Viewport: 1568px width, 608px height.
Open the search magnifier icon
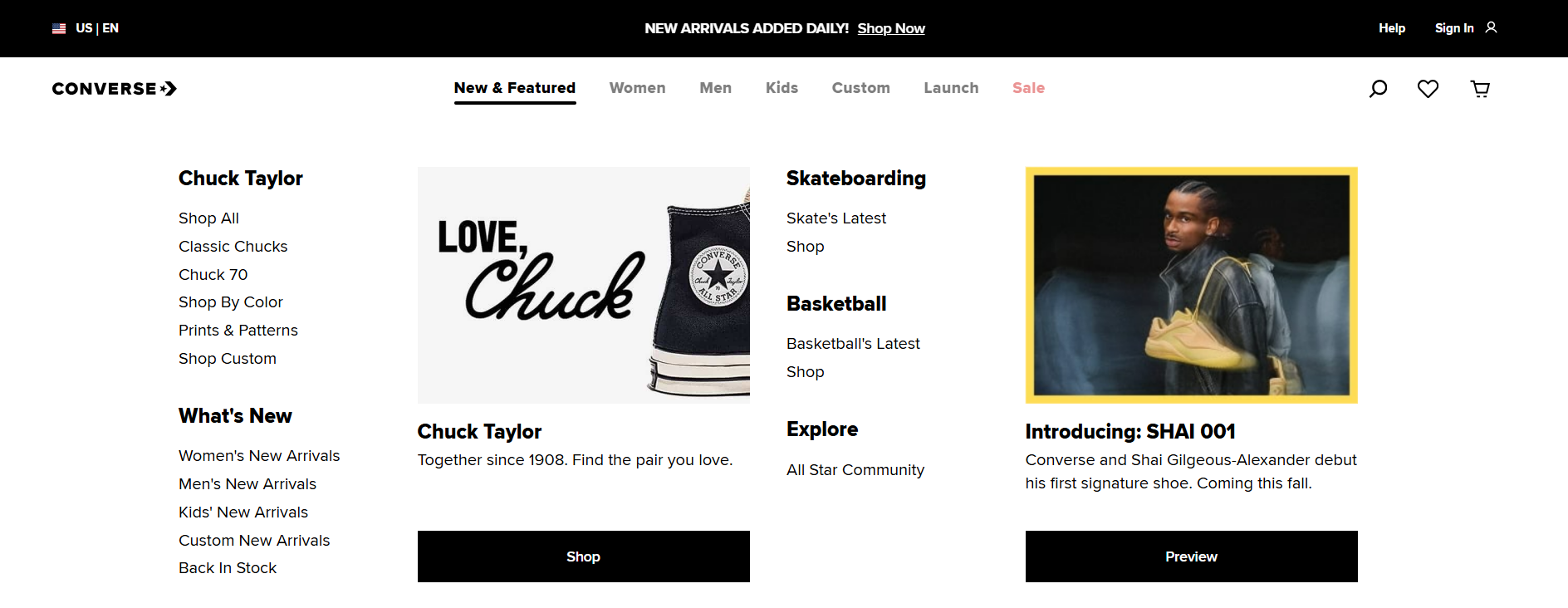pyautogui.click(x=1378, y=88)
